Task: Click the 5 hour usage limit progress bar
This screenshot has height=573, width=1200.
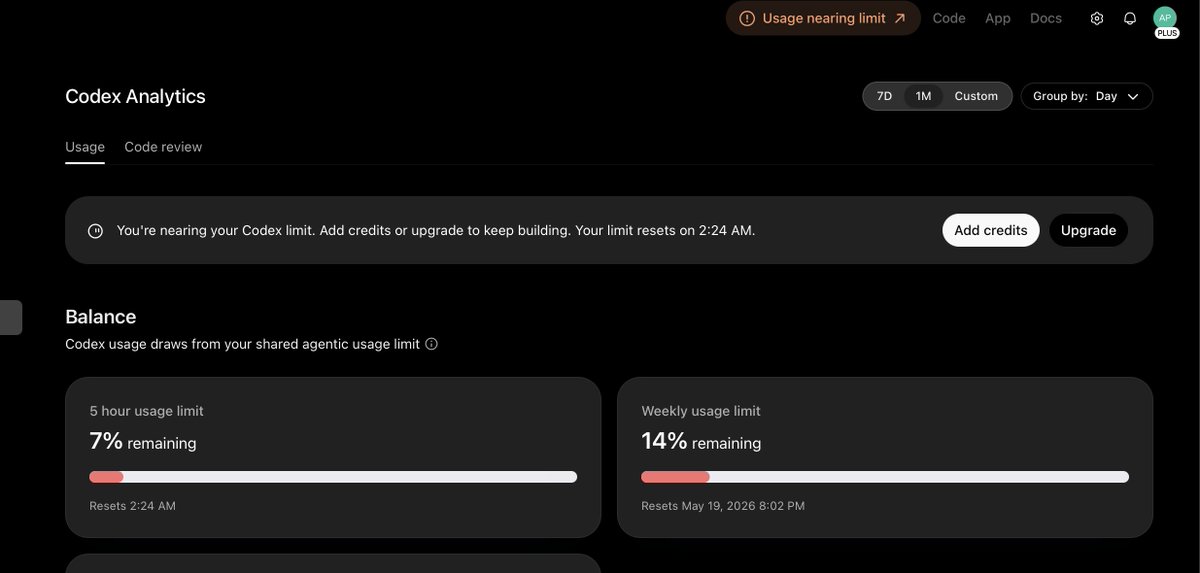Action: (333, 477)
